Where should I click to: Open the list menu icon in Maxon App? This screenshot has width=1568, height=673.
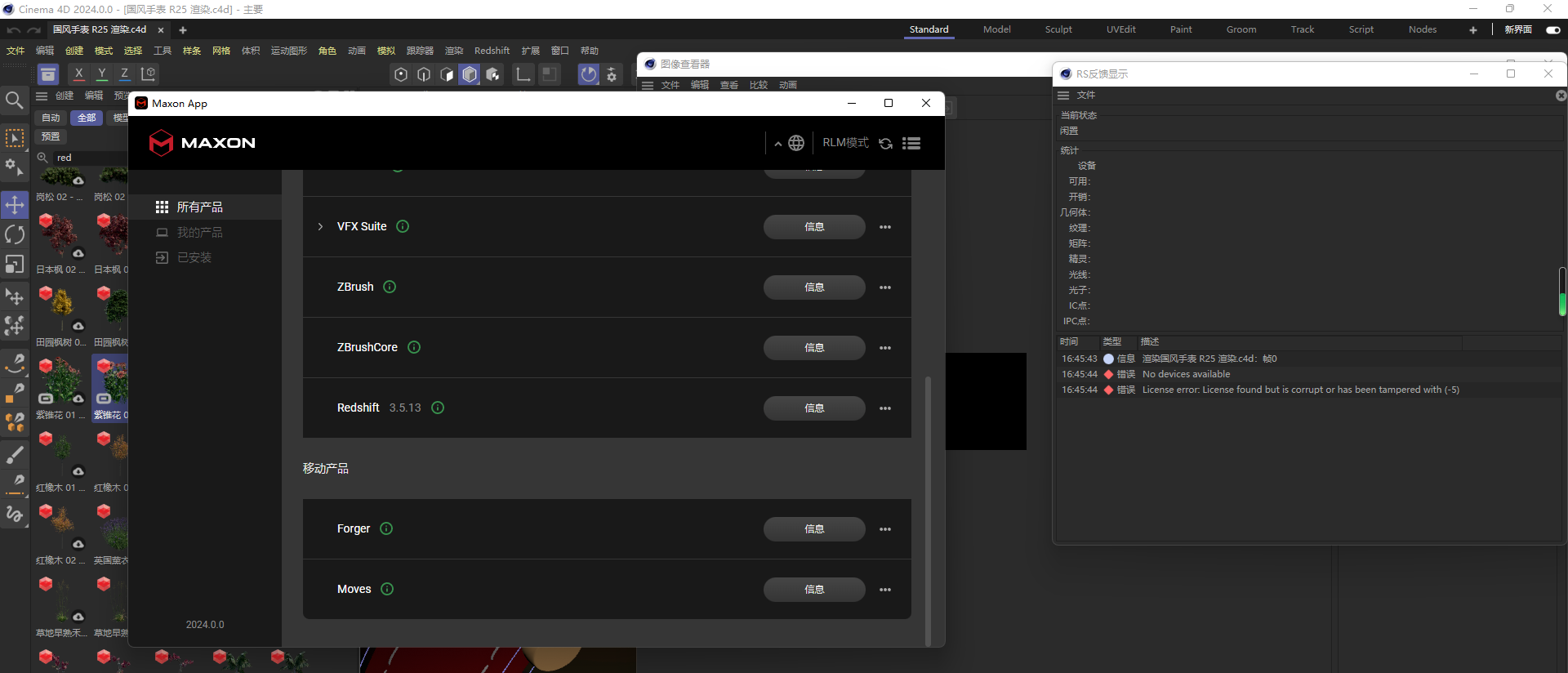tap(911, 144)
